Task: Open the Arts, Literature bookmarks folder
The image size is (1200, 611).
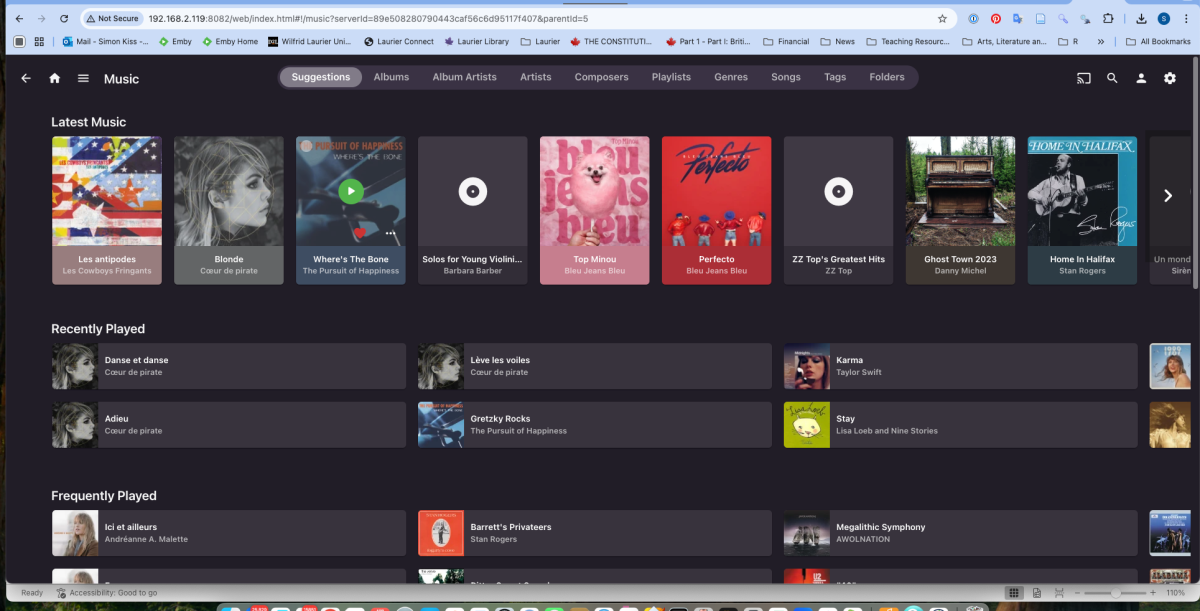Action: pyautogui.click(x=1004, y=42)
